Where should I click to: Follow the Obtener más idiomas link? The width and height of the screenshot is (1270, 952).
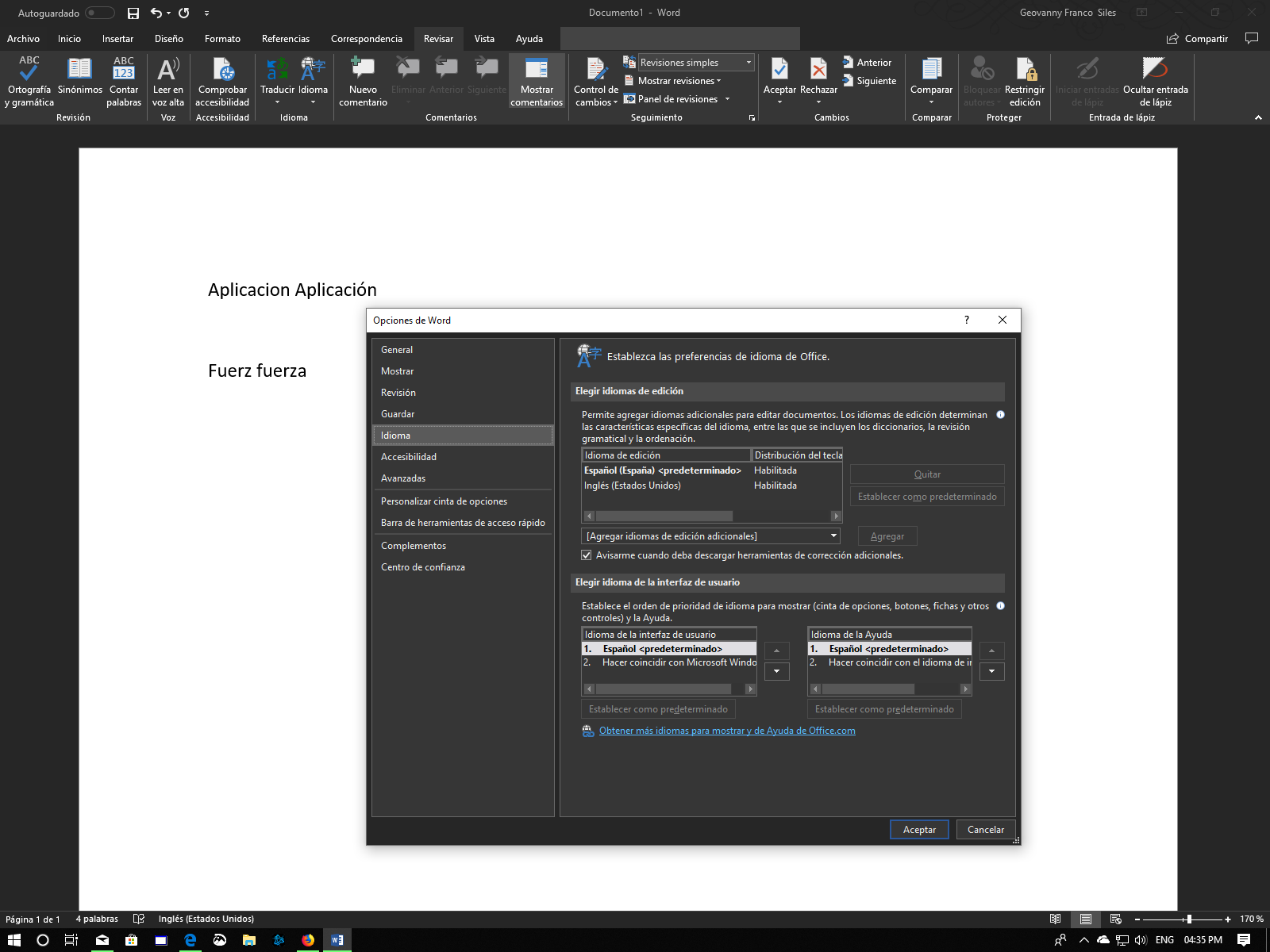tap(727, 730)
